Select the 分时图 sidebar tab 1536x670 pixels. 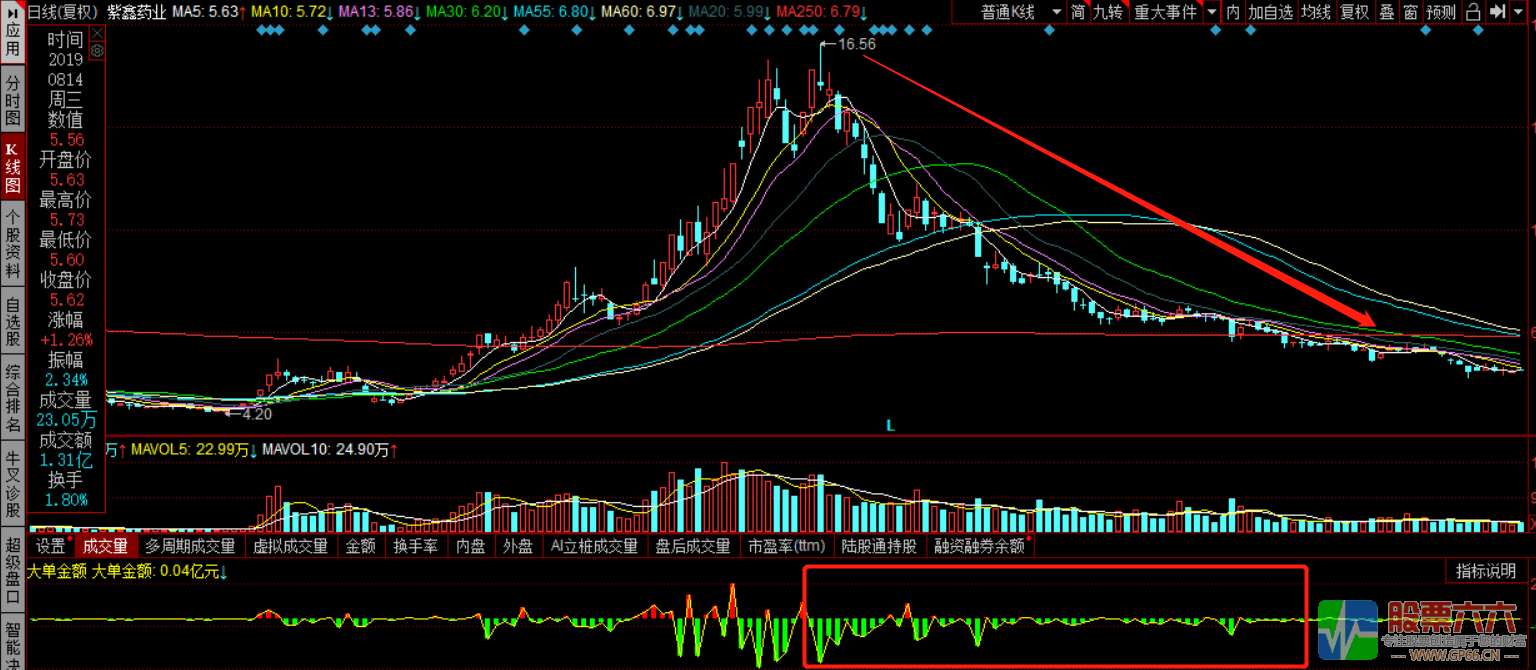click(12, 99)
